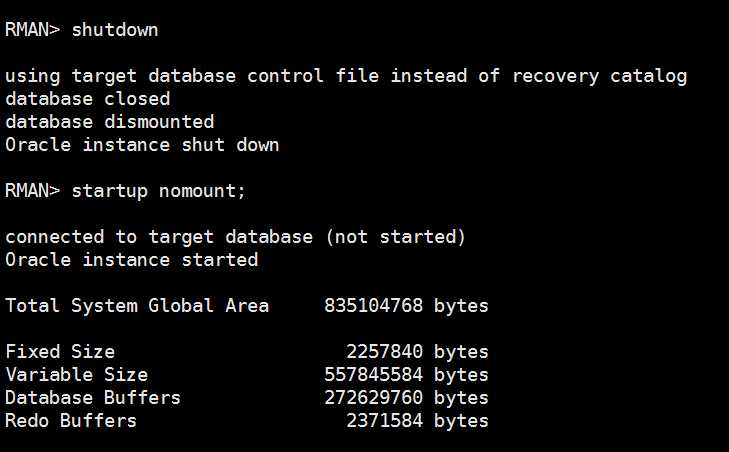Click the second RMAN> prompt
This screenshot has width=729, height=452.
(33, 191)
